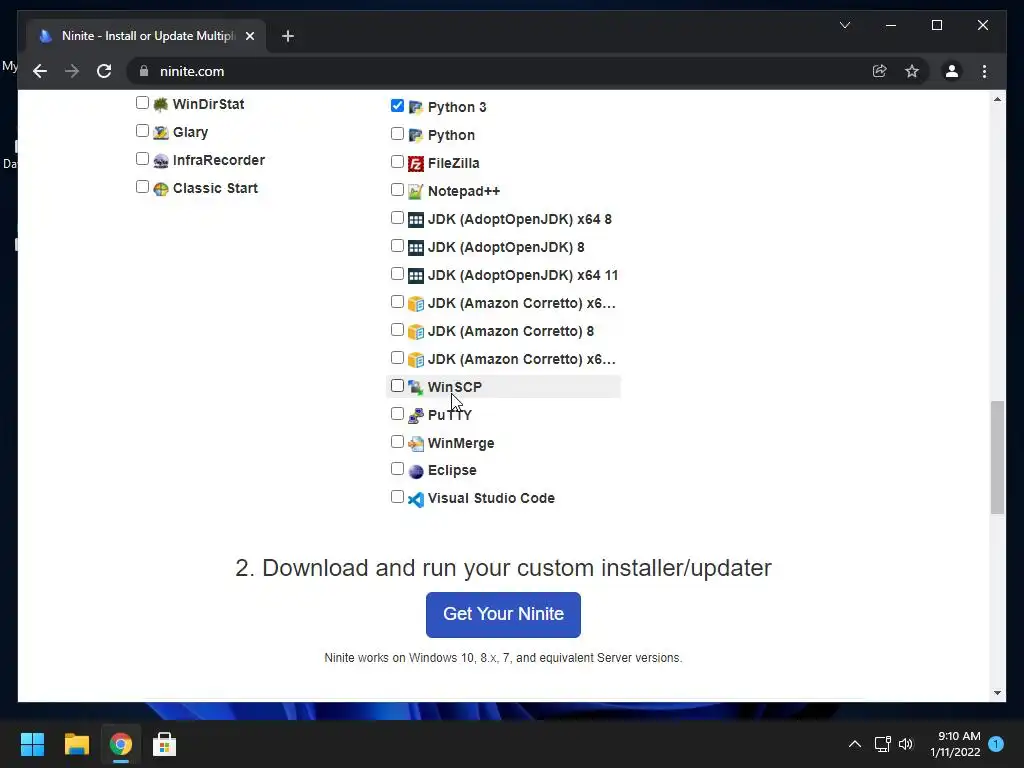Click the WinSCP icon
This screenshot has width=1024, height=768.
pyautogui.click(x=415, y=387)
